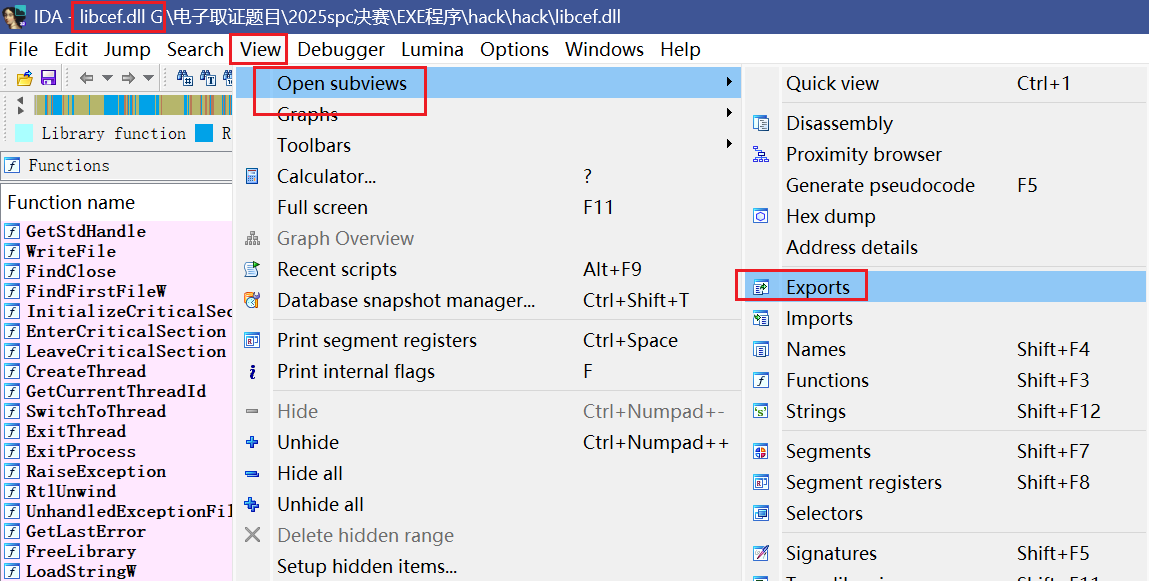Screen dimensions: 1149x581
Task: Choose Generate pseudocode entry
Action: click(879, 185)
